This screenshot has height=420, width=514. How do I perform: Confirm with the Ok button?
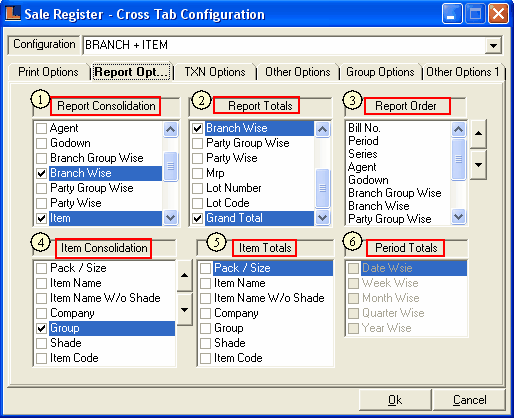point(395,400)
